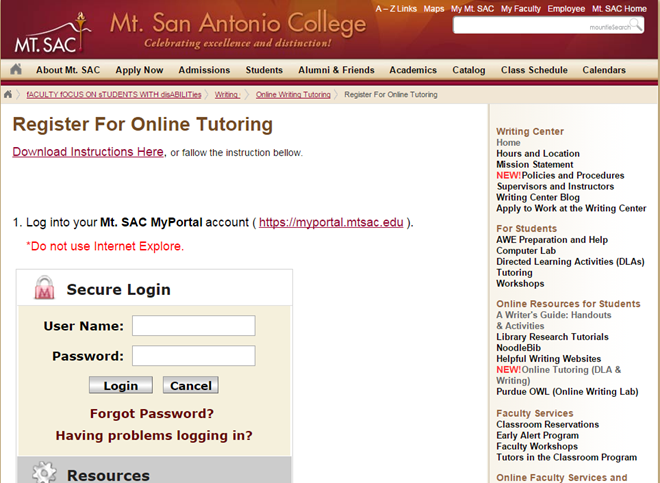Viewport: 660px width, 483px height.
Task: Click the magnifier search icon
Action: 636,25
